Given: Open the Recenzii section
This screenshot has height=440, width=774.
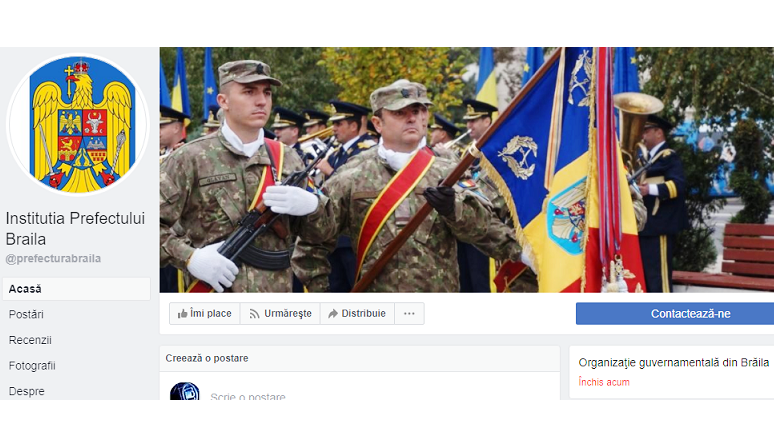Looking at the screenshot, I should pyautogui.click(x=30, y=340).
